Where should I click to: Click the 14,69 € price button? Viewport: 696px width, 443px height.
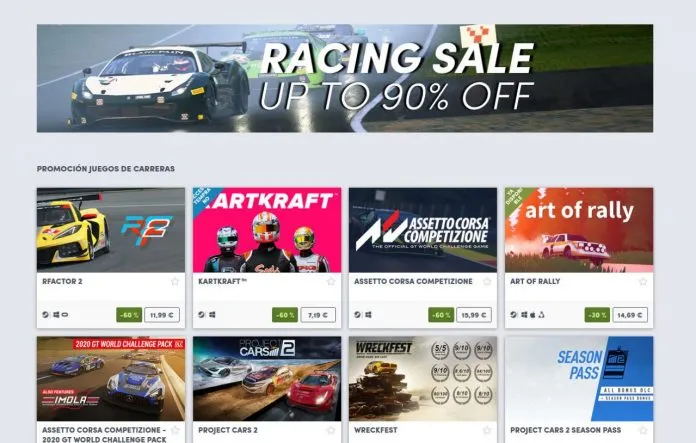point(630,315)
